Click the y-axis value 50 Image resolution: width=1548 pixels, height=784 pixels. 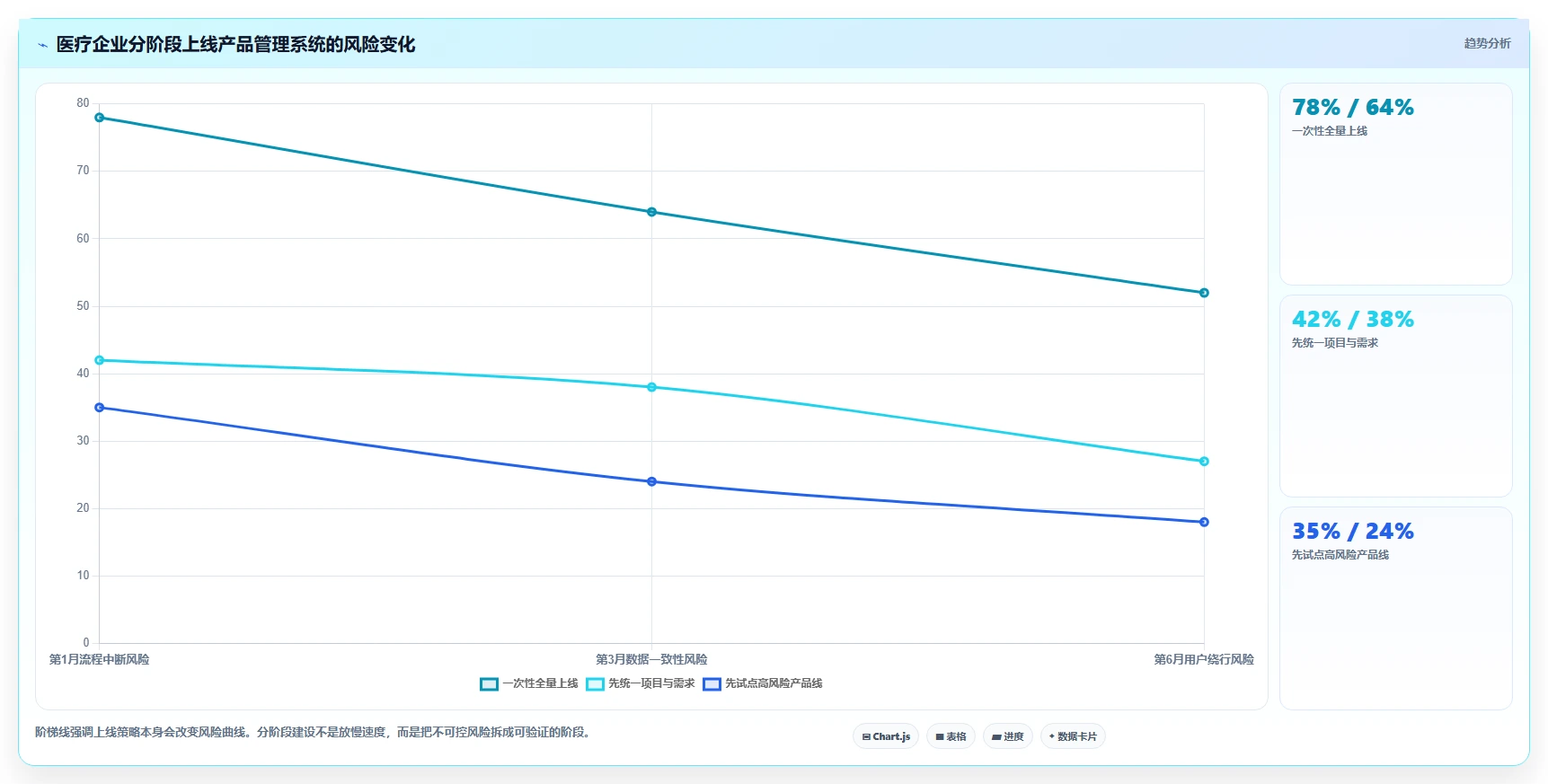pos(83,305)
